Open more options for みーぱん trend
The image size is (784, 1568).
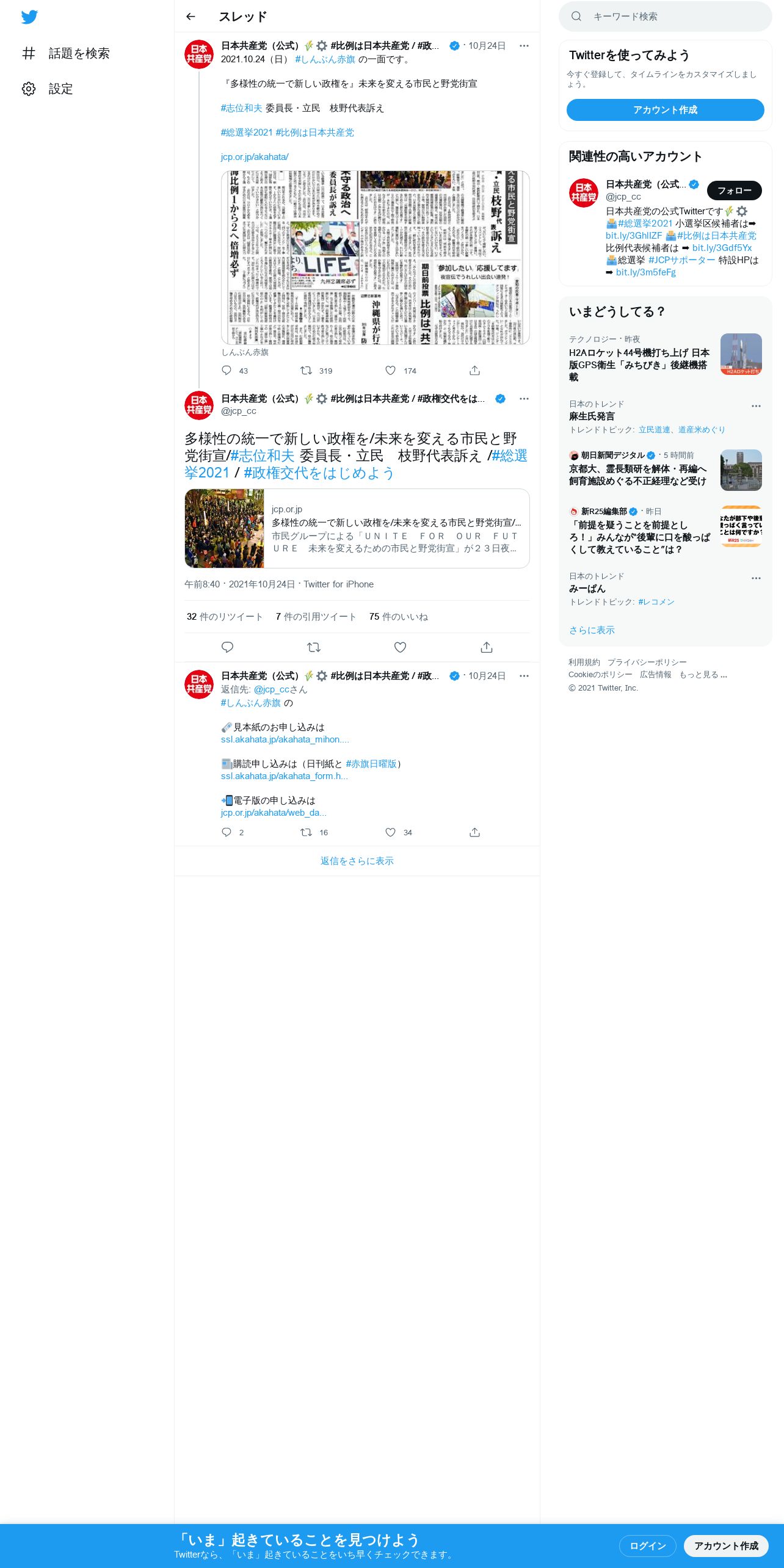click(x=756, y=578)
